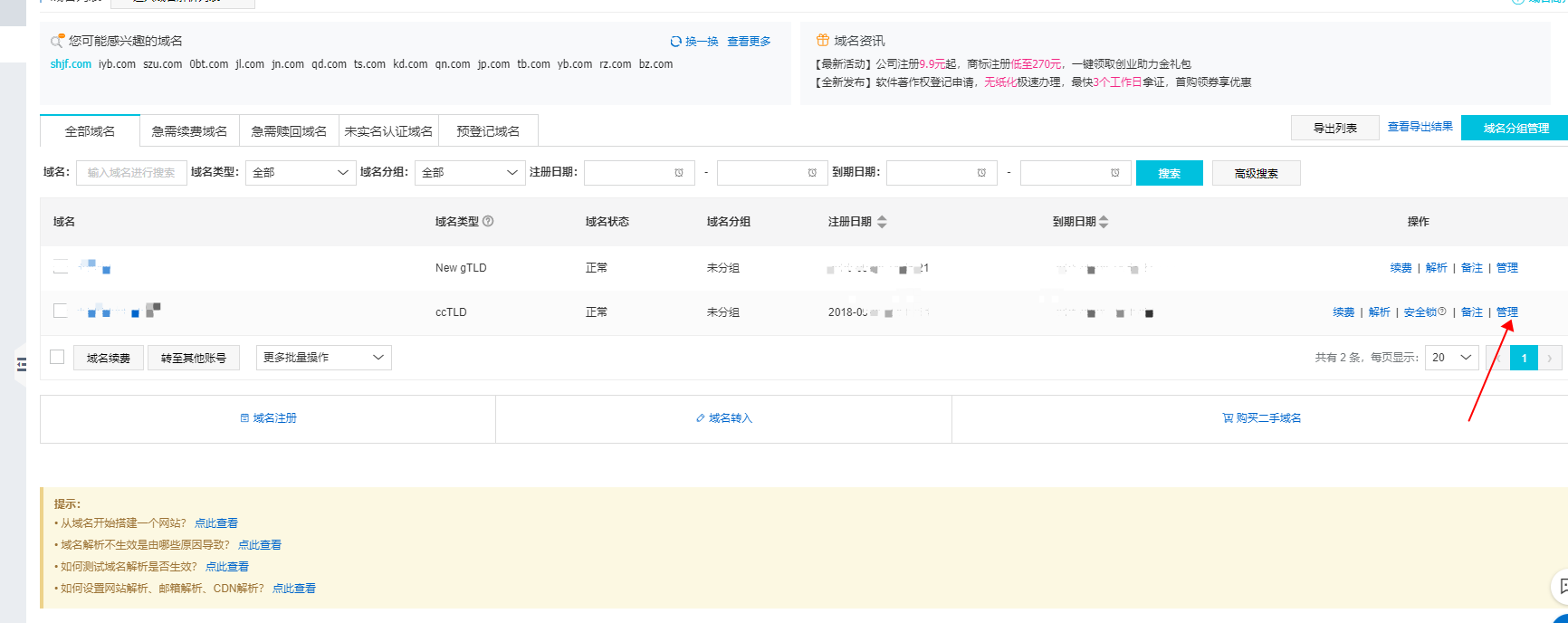Switch to the 未实名认证域名 tab
Screen dimensions: 1568x623
coord(388,131)
